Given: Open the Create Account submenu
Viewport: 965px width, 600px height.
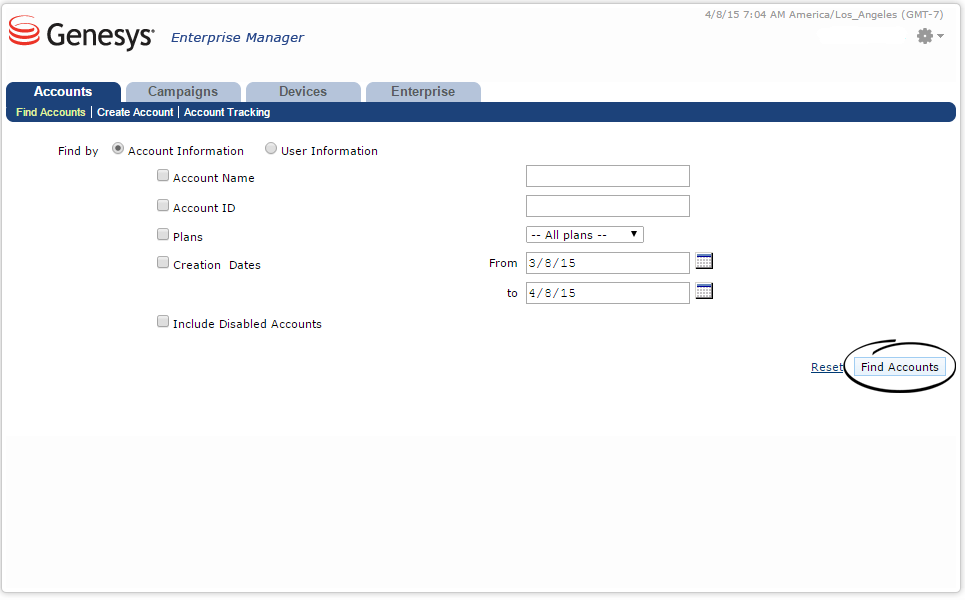Looking at the screenshot, I should (x=135, y=113).
